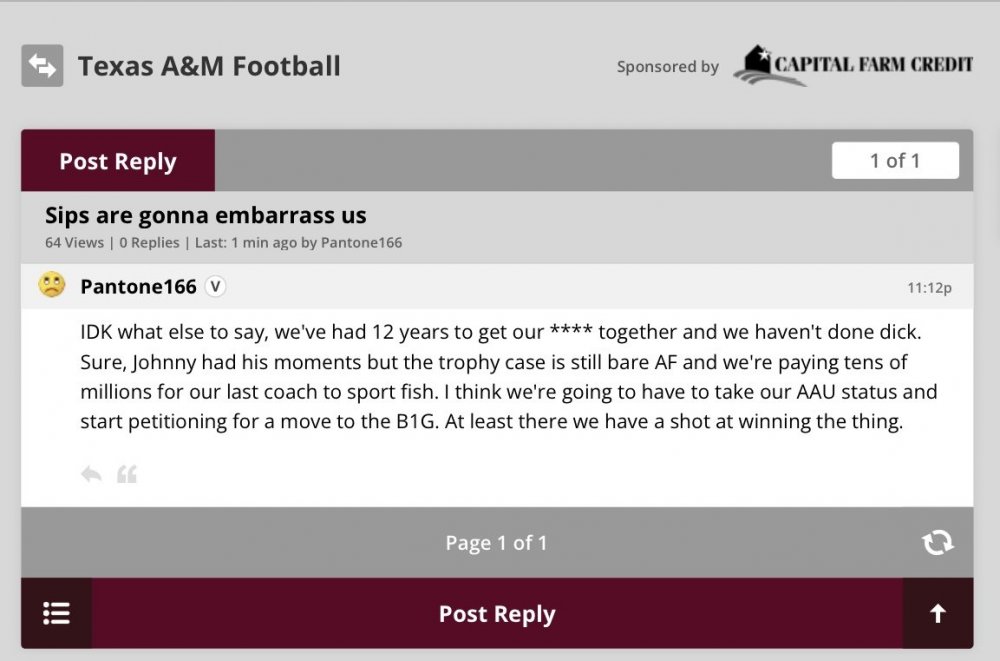The height and width of the screenshot is (661, 1000).
Task: Click Pantone166 in the "Last" byline
Action: (x=361, y=243)
